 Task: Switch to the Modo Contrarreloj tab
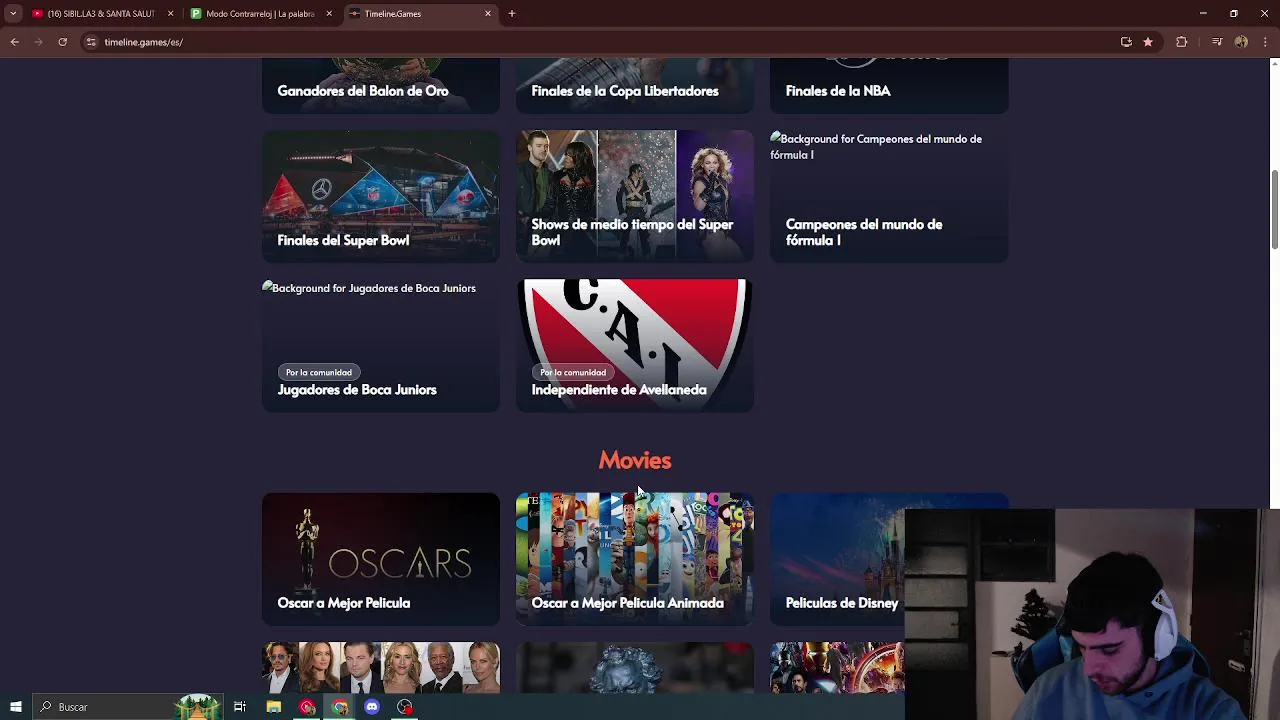tap(260, 13)
